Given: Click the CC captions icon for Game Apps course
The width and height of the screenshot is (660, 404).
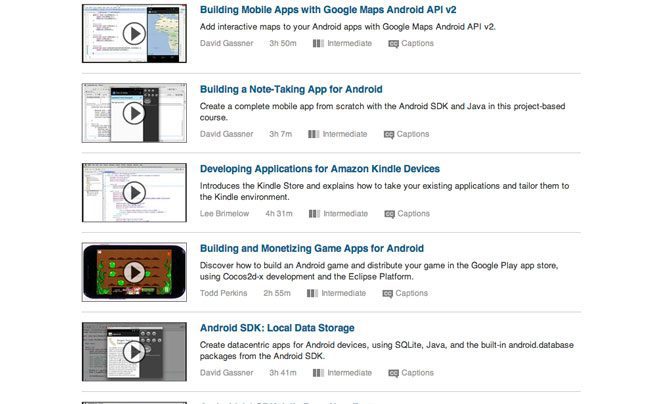Looking at the screenshot, I should [387, 294].
